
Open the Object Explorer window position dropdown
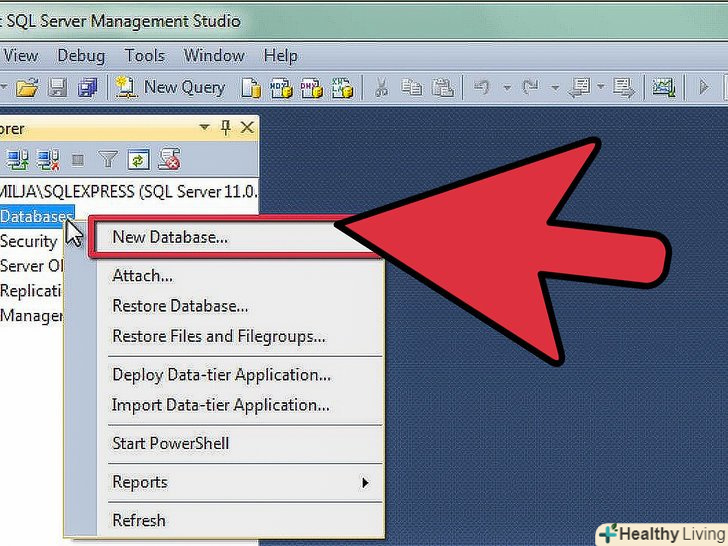coord(204,127)
